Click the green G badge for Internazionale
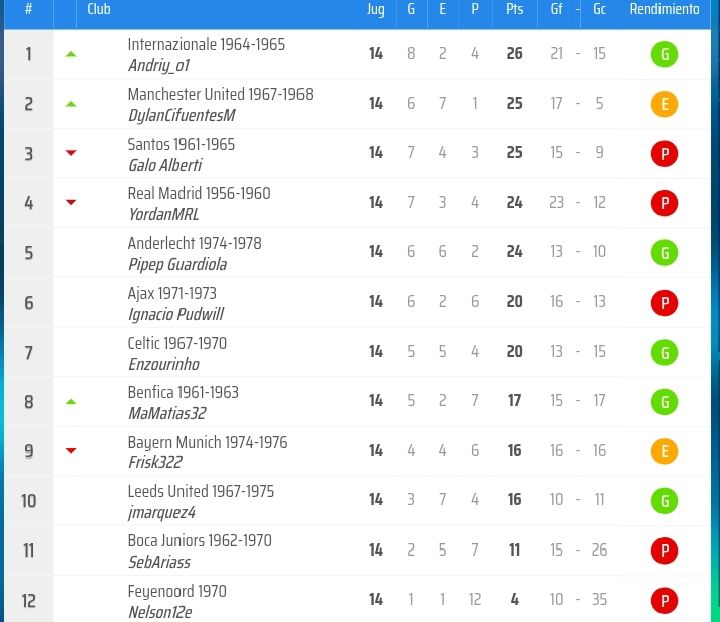Image resolution: width=720 pixels, height=622 pixels. point(664,54)
